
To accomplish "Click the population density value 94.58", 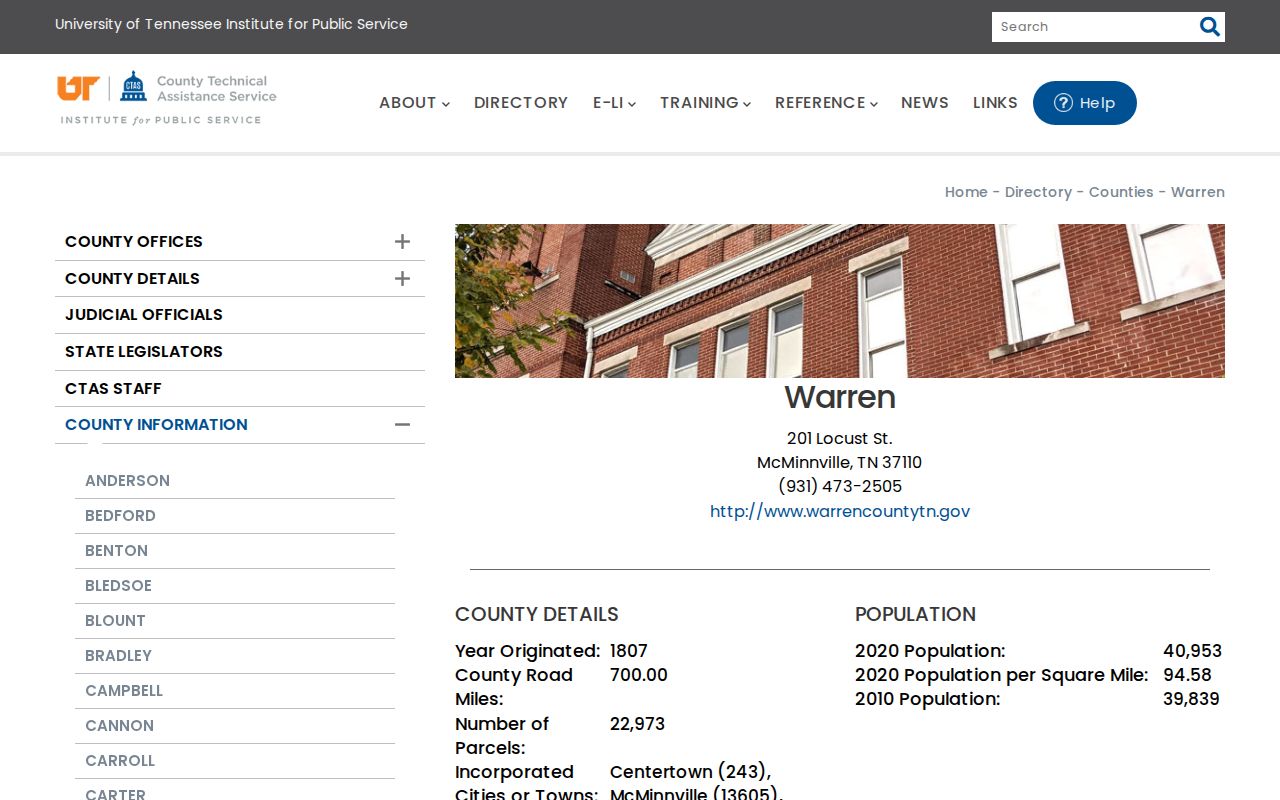I will 1187,675.
